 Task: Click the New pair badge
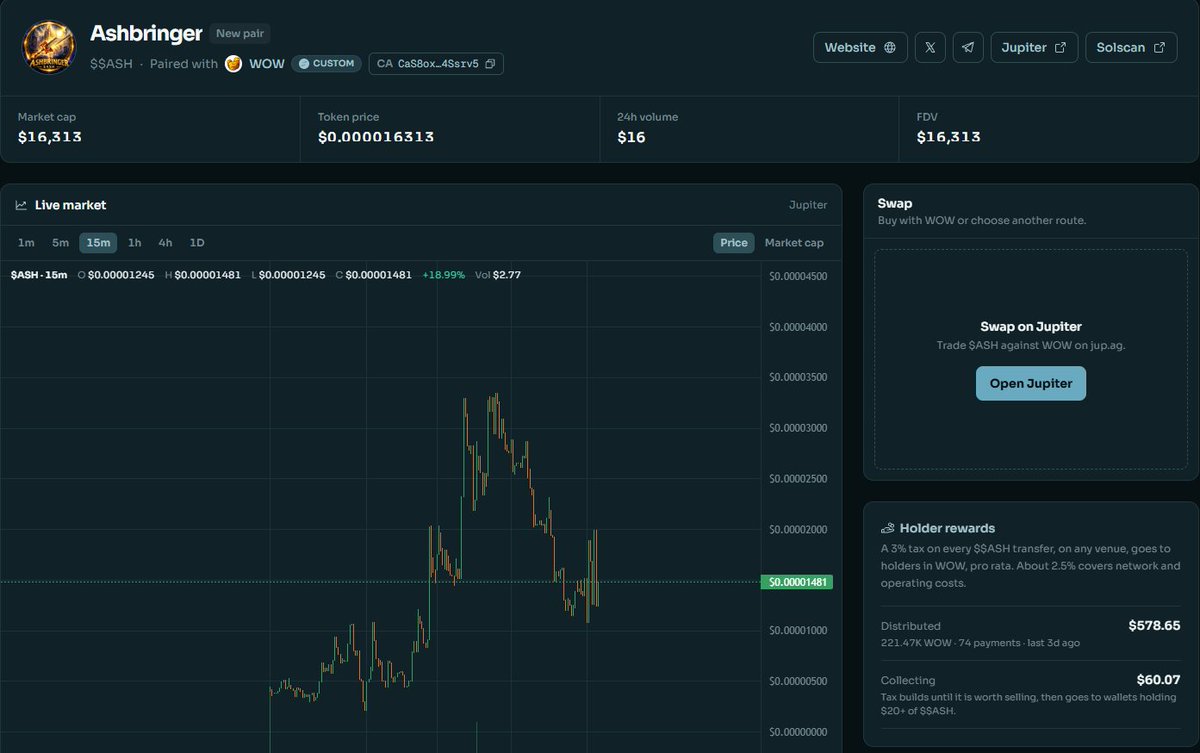[x=240, y=34]
